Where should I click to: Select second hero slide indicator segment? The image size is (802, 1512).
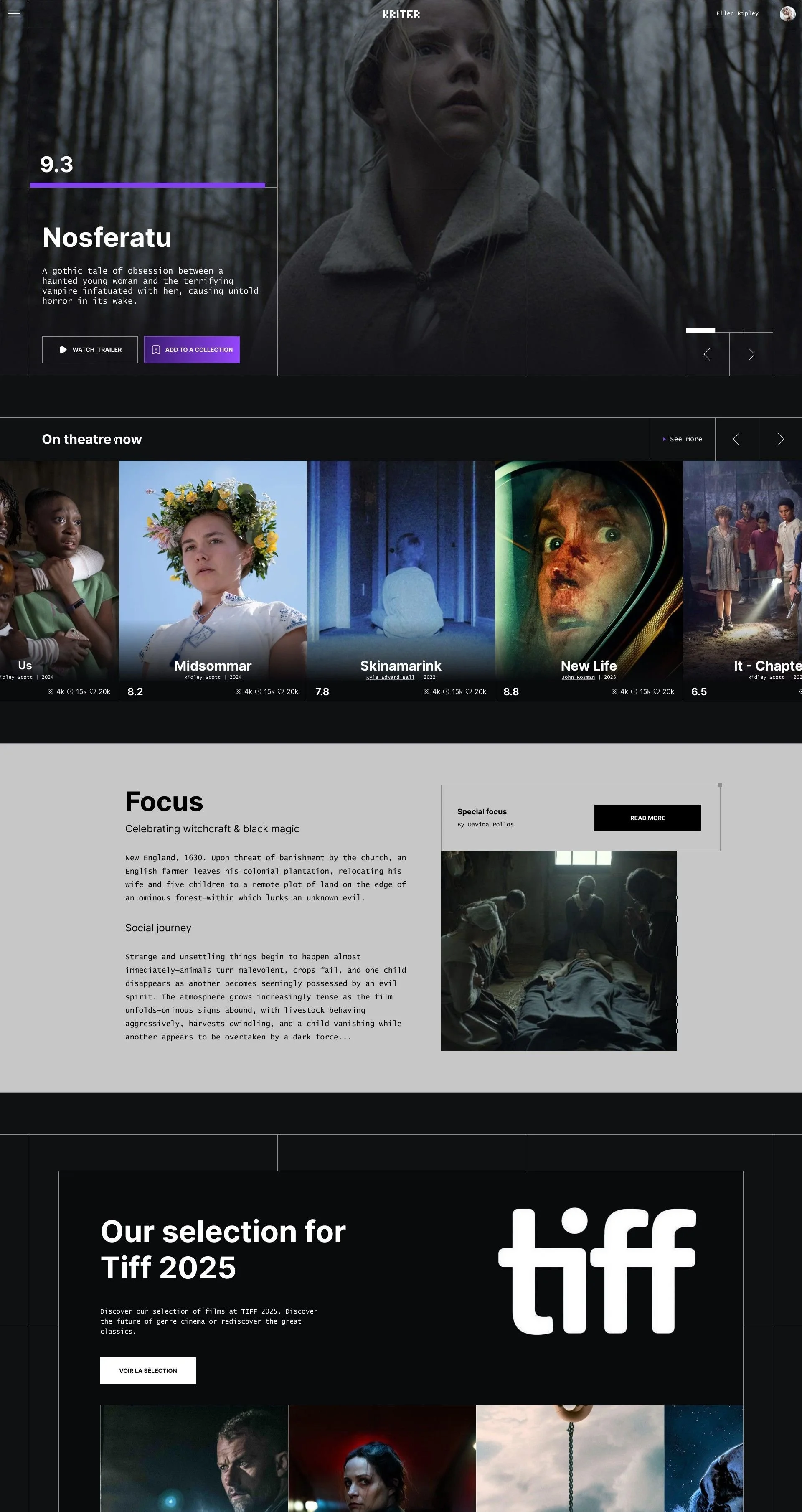(x=729, y=330)
